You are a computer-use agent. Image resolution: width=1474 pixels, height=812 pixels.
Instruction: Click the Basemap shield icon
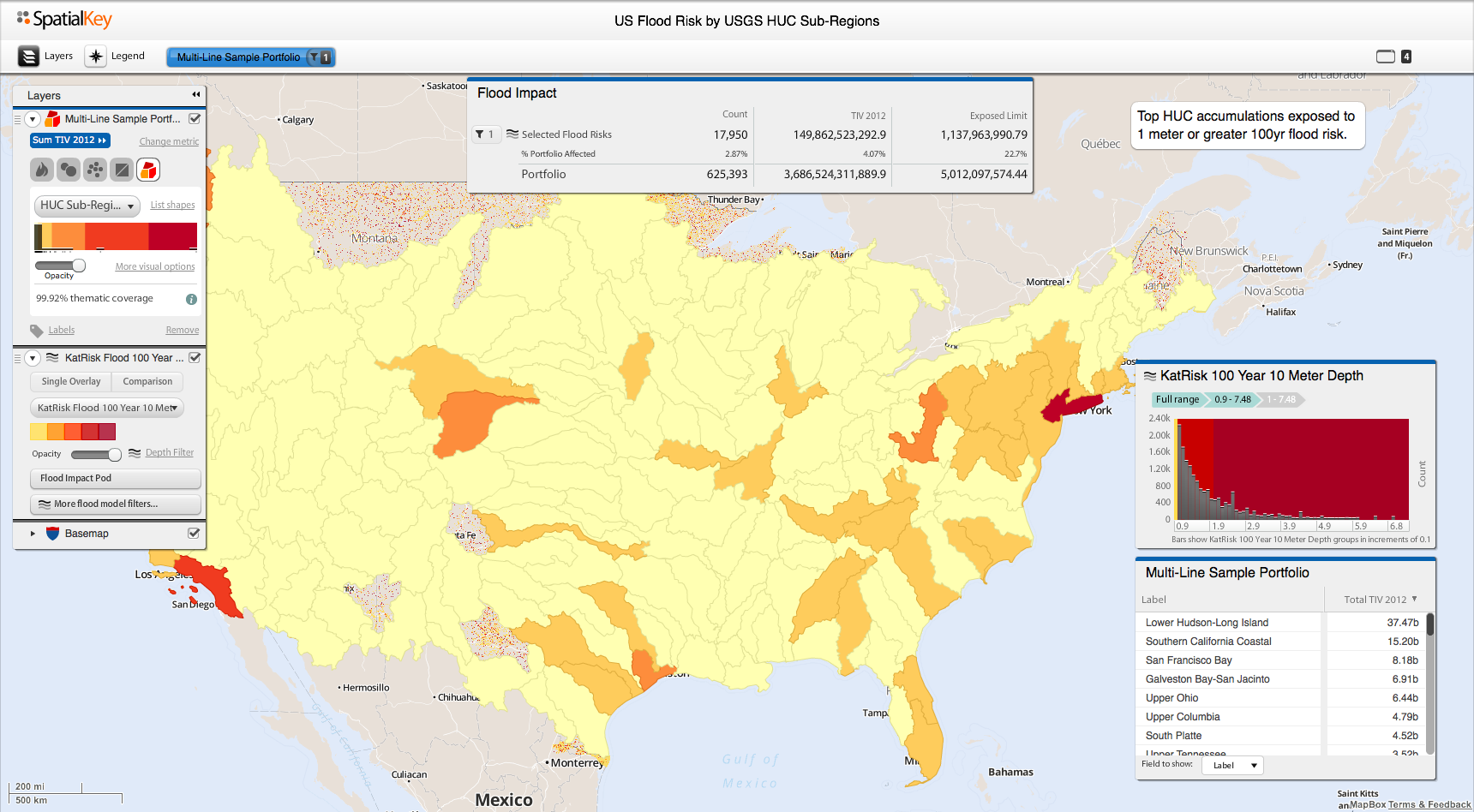52,534
